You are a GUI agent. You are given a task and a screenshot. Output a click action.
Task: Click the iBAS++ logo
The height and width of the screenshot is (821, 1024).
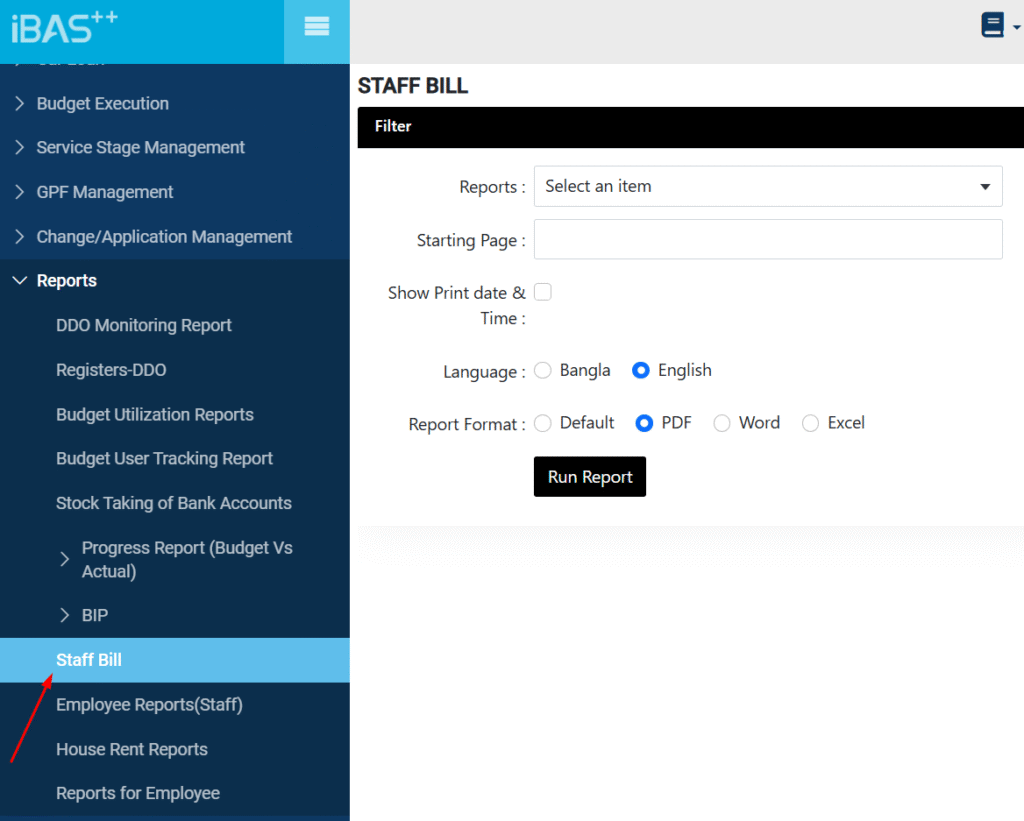64,28
